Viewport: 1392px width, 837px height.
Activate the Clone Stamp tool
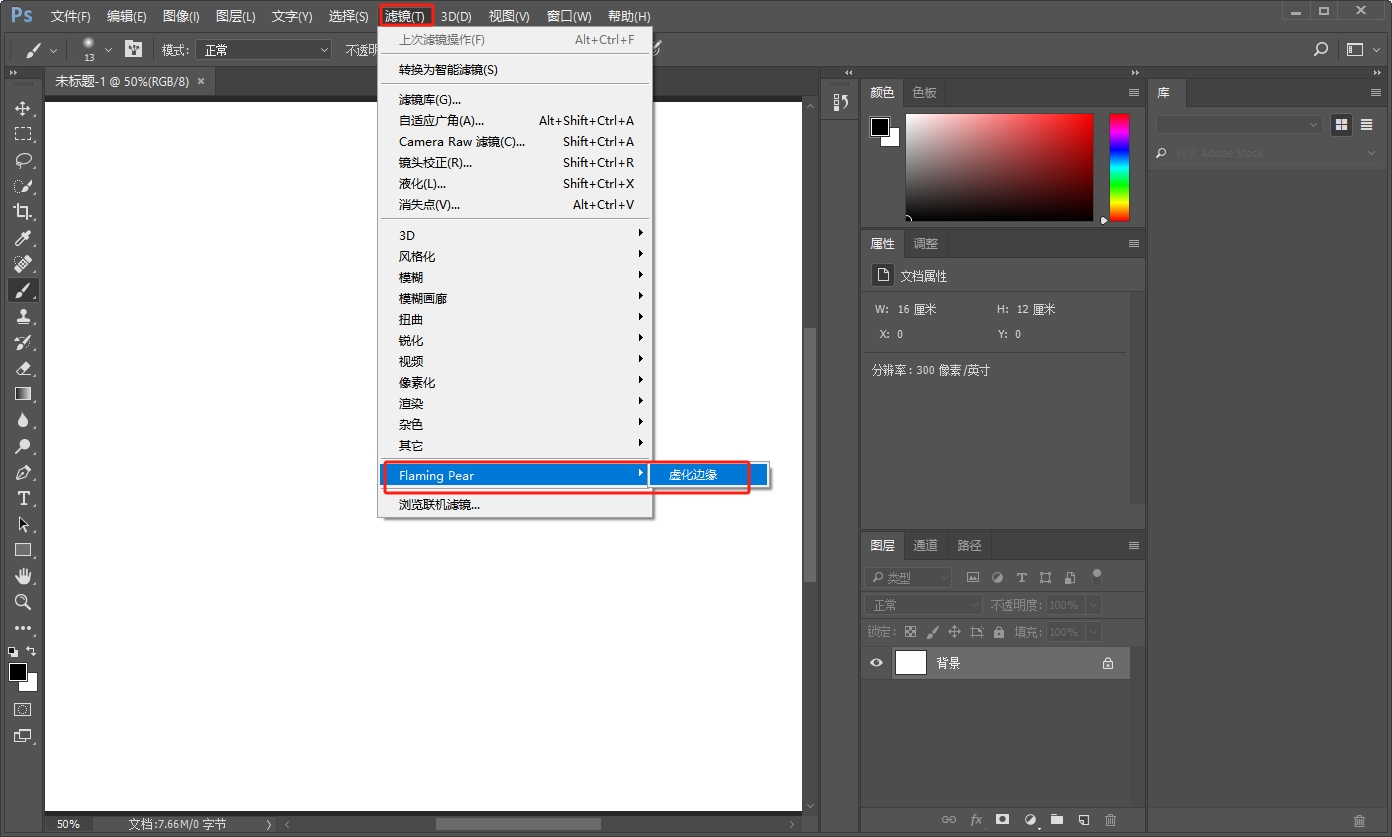24,316
